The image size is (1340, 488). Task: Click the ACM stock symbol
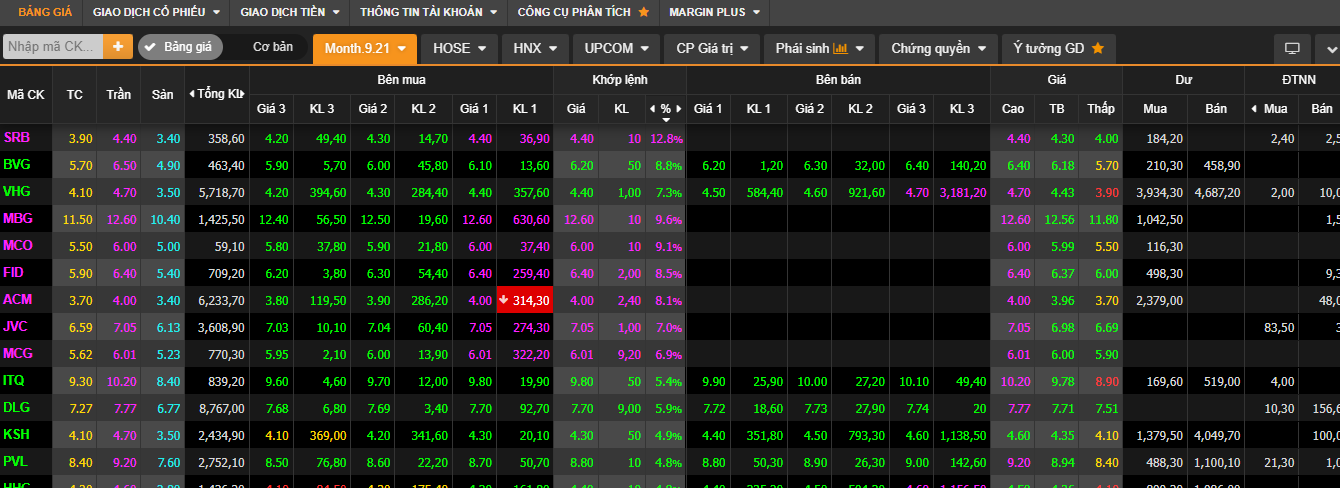[18, 300]
